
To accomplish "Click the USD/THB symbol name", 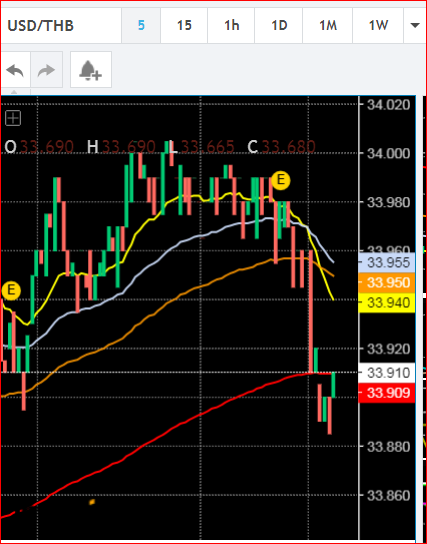I will [41, 26].
